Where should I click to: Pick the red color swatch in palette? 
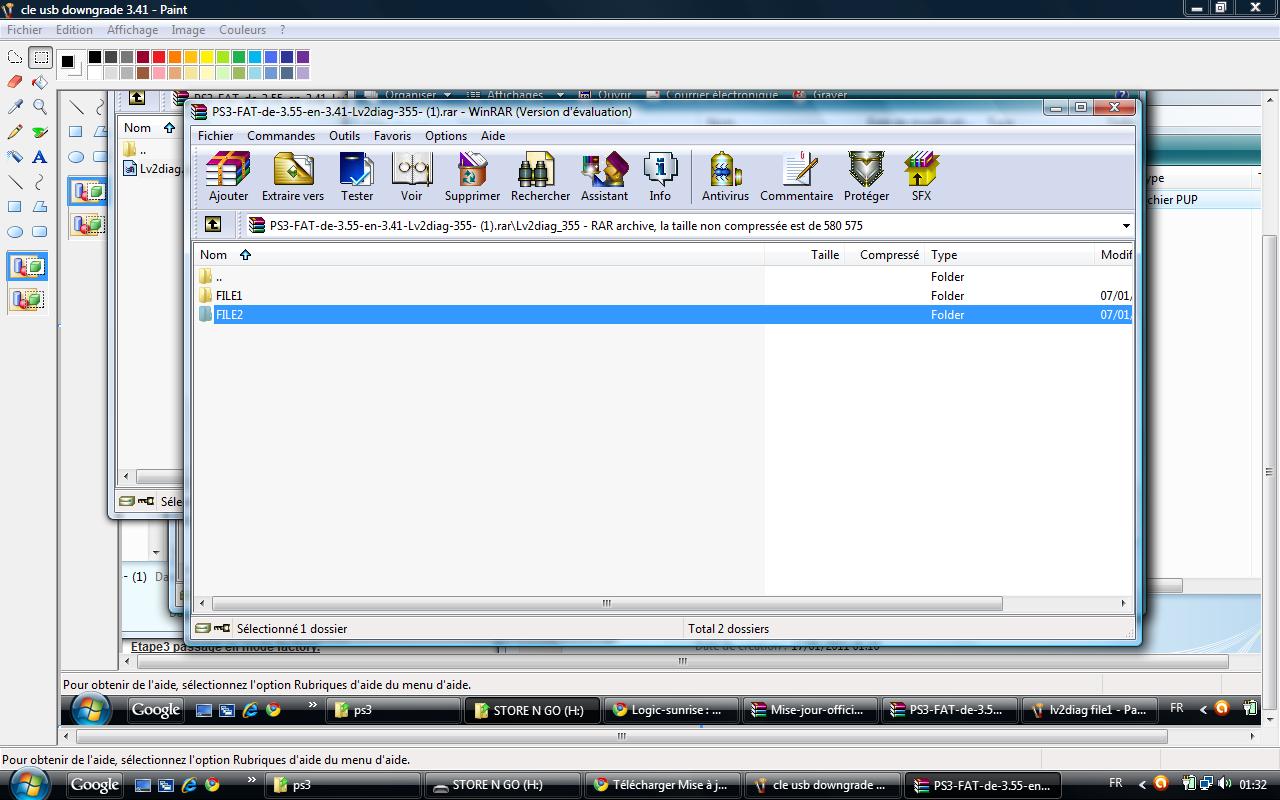(159, 57)
